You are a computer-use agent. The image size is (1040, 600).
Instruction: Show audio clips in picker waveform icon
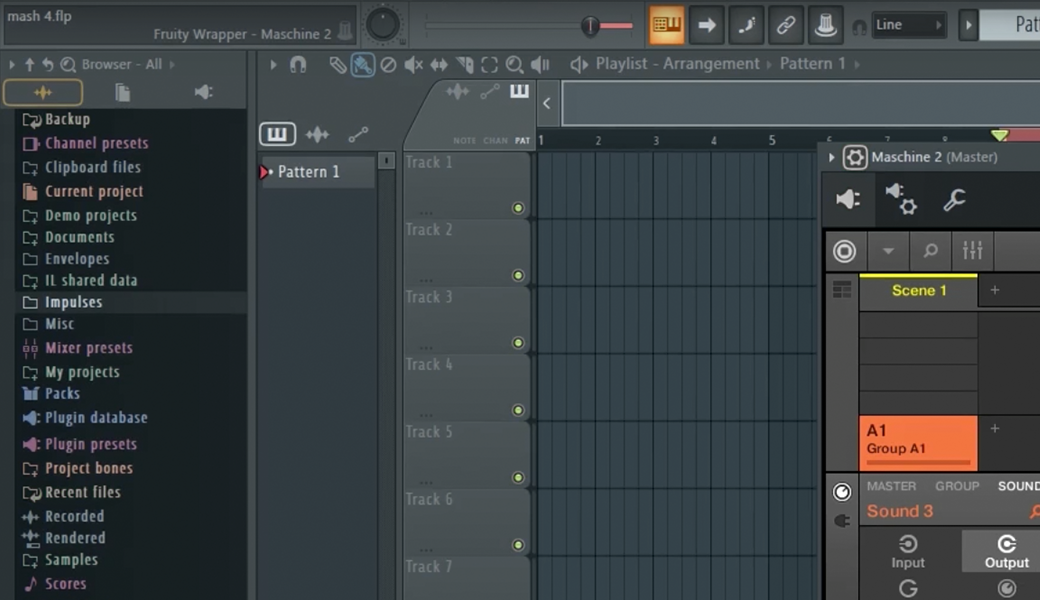317,135
